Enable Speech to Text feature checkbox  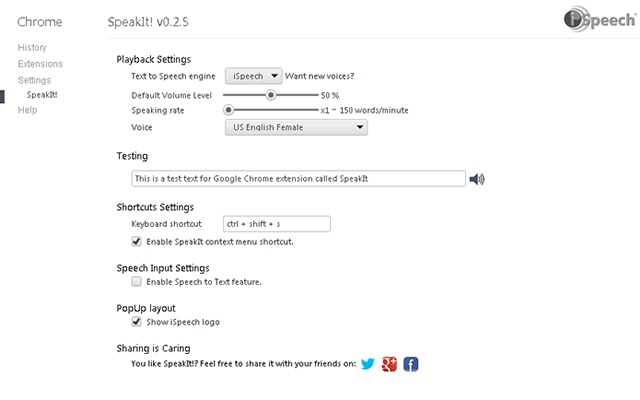pos(136,281)
